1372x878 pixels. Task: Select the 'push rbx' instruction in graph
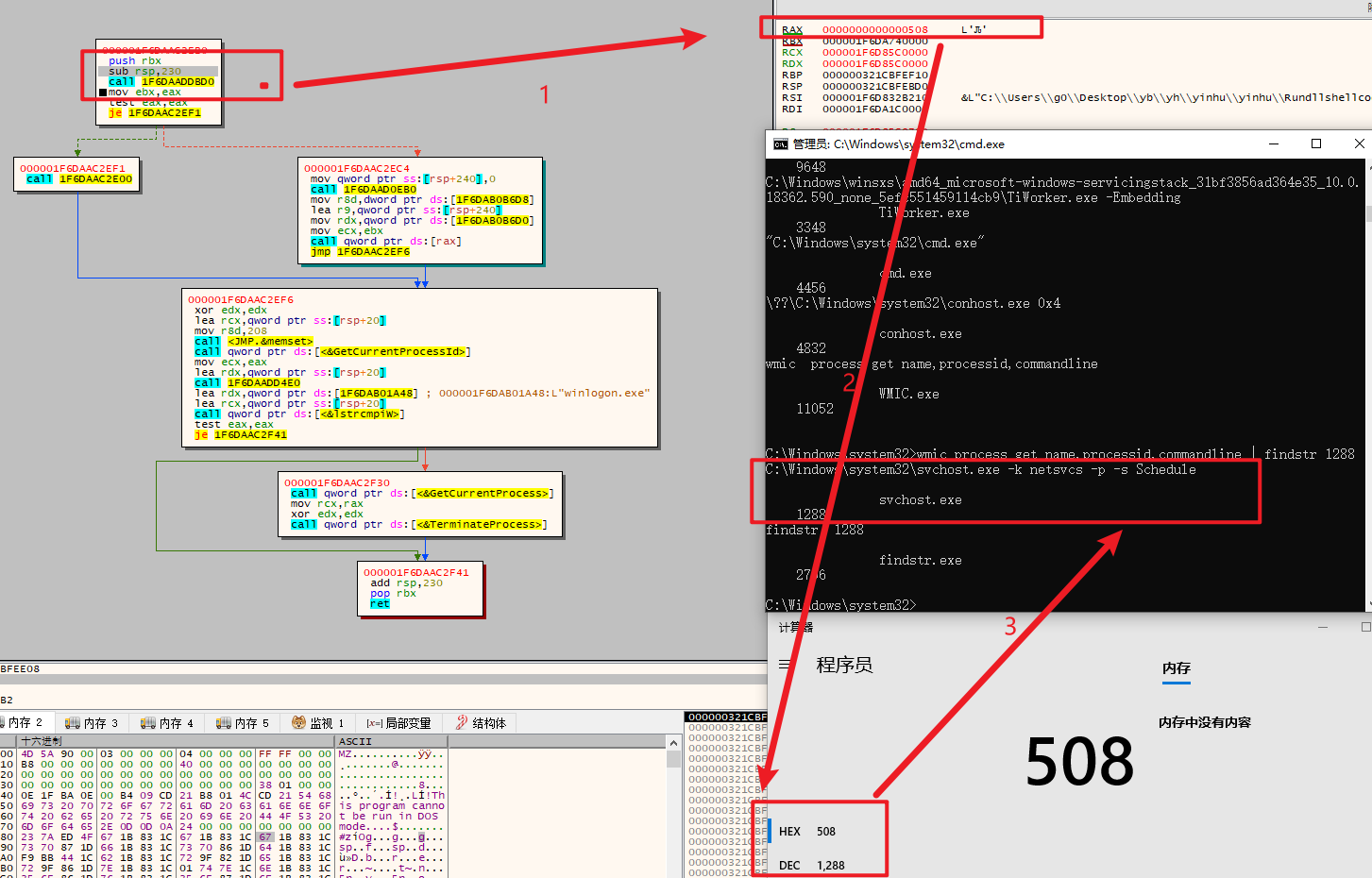(x=135, y=61)
